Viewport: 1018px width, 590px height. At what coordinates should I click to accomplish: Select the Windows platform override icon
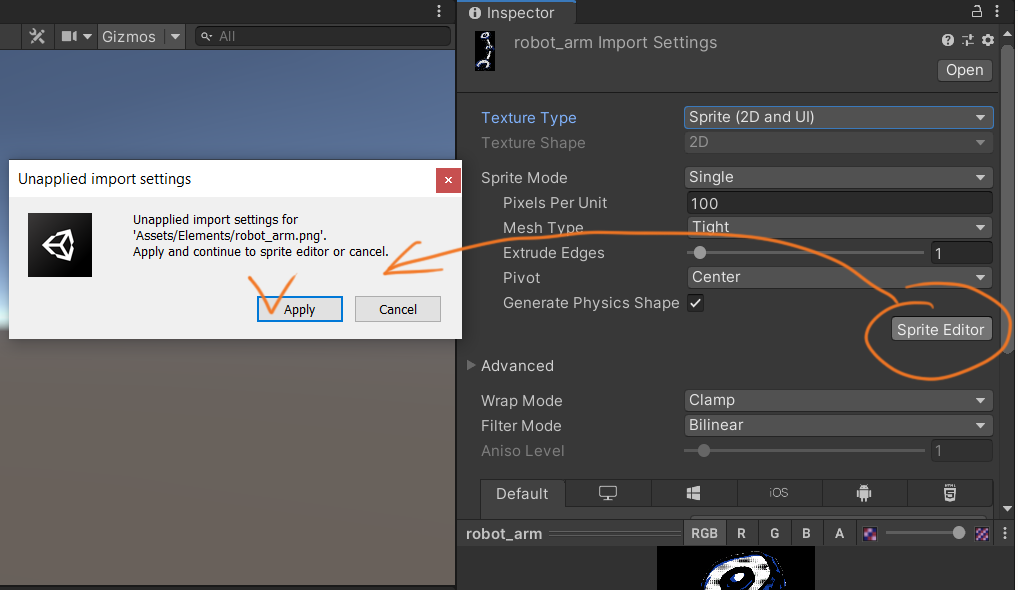694,493
